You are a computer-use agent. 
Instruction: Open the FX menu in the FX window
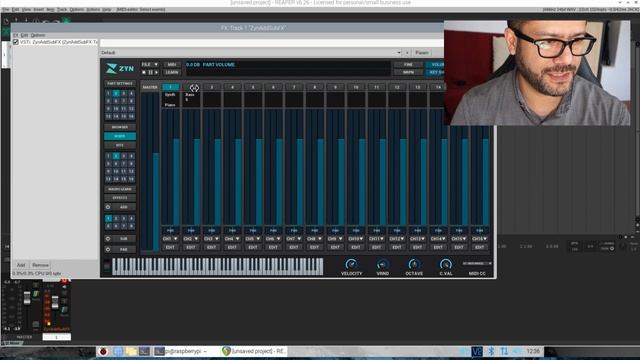point(16,35)
